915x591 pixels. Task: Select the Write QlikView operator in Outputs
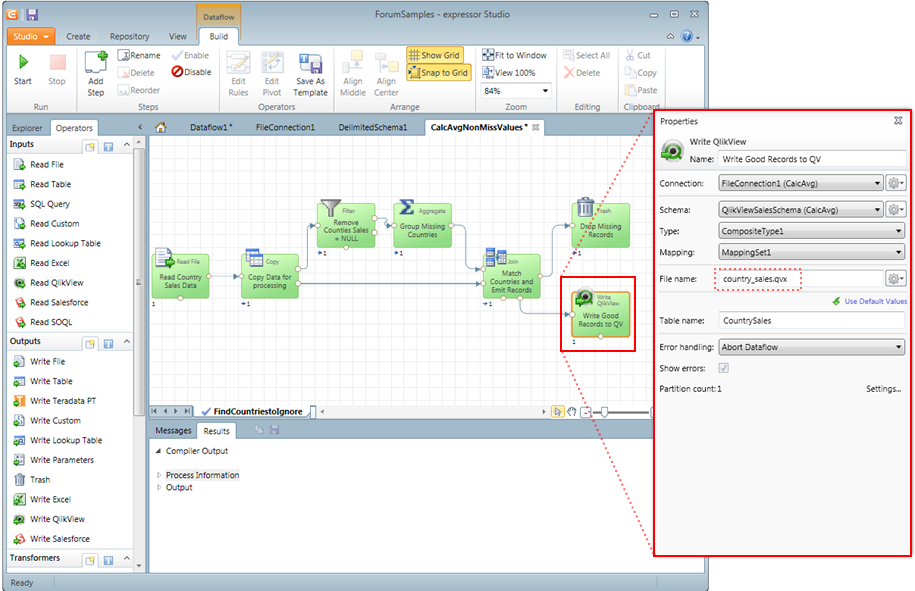20,519
